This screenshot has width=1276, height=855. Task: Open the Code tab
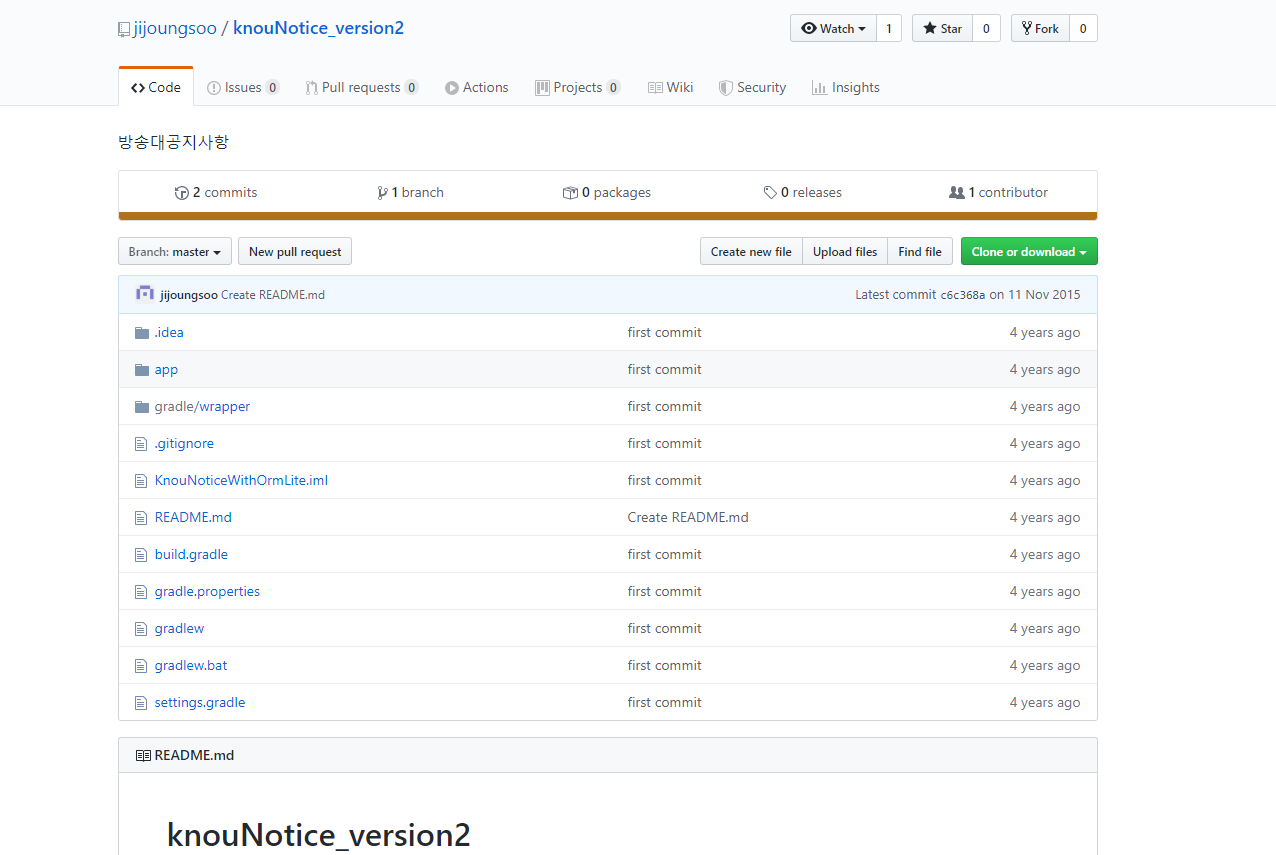(x=156, y=88)
